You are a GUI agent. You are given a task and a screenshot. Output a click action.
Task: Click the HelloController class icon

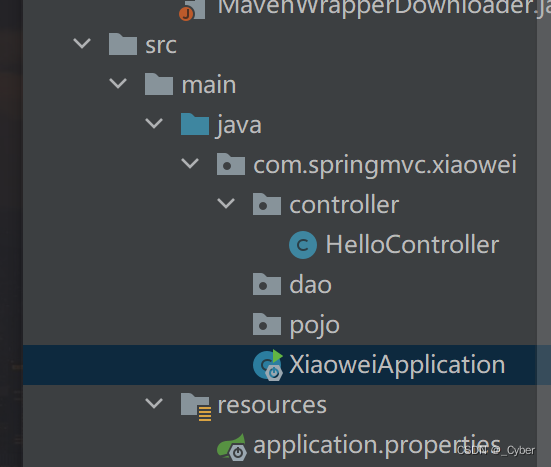pyautogui.click(x=303, y=245)
